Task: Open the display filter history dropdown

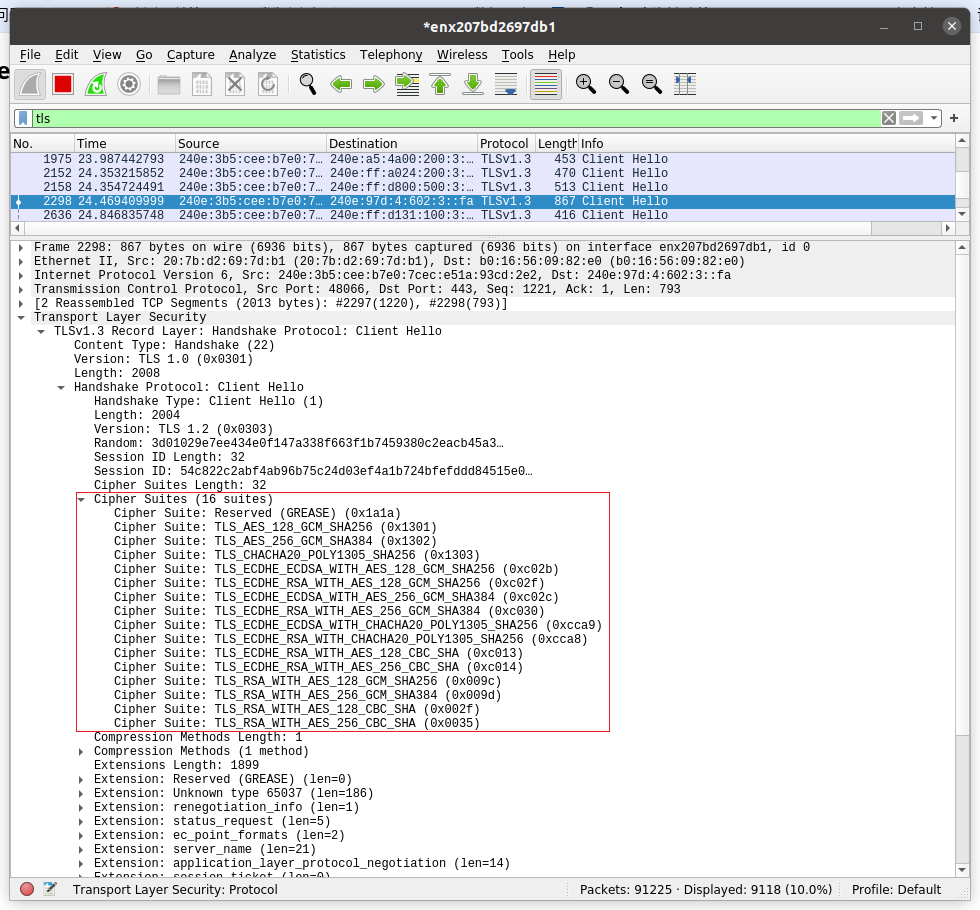Action: (x=935, y=118)
